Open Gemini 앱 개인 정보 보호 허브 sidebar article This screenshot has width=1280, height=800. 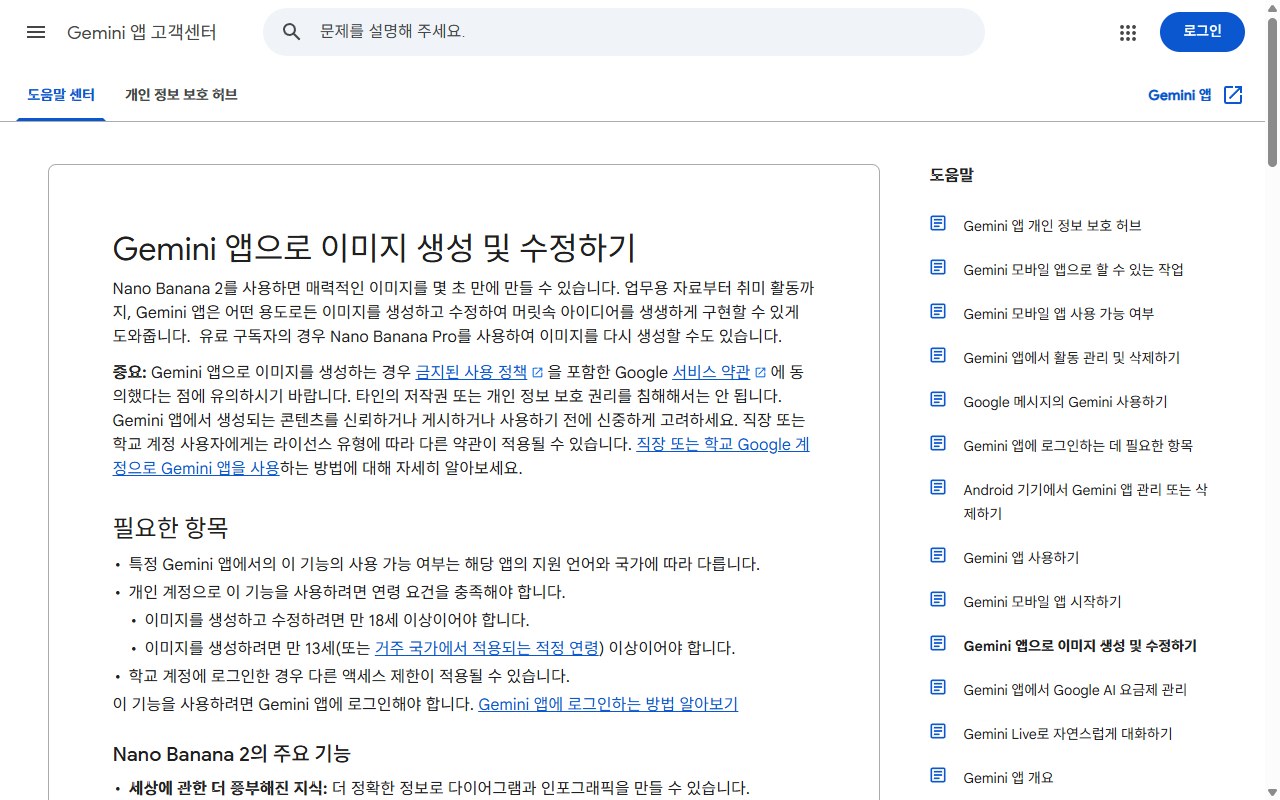[1052, 226]
